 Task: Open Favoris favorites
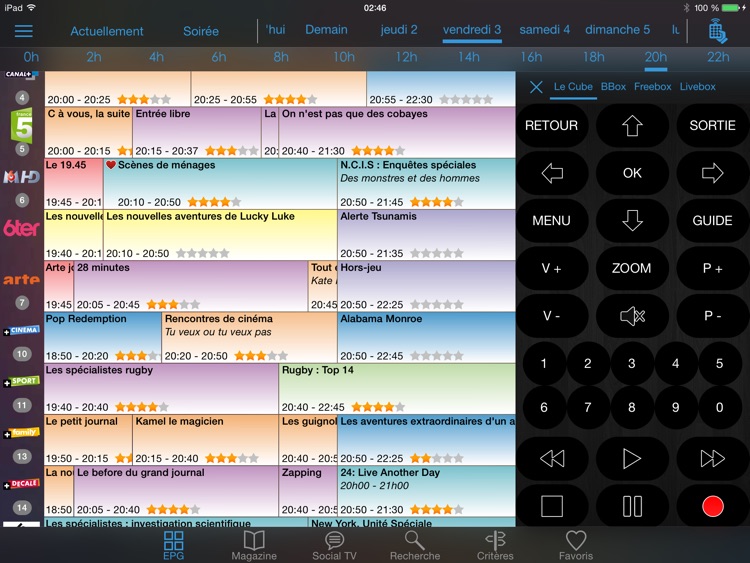point(576,546)
